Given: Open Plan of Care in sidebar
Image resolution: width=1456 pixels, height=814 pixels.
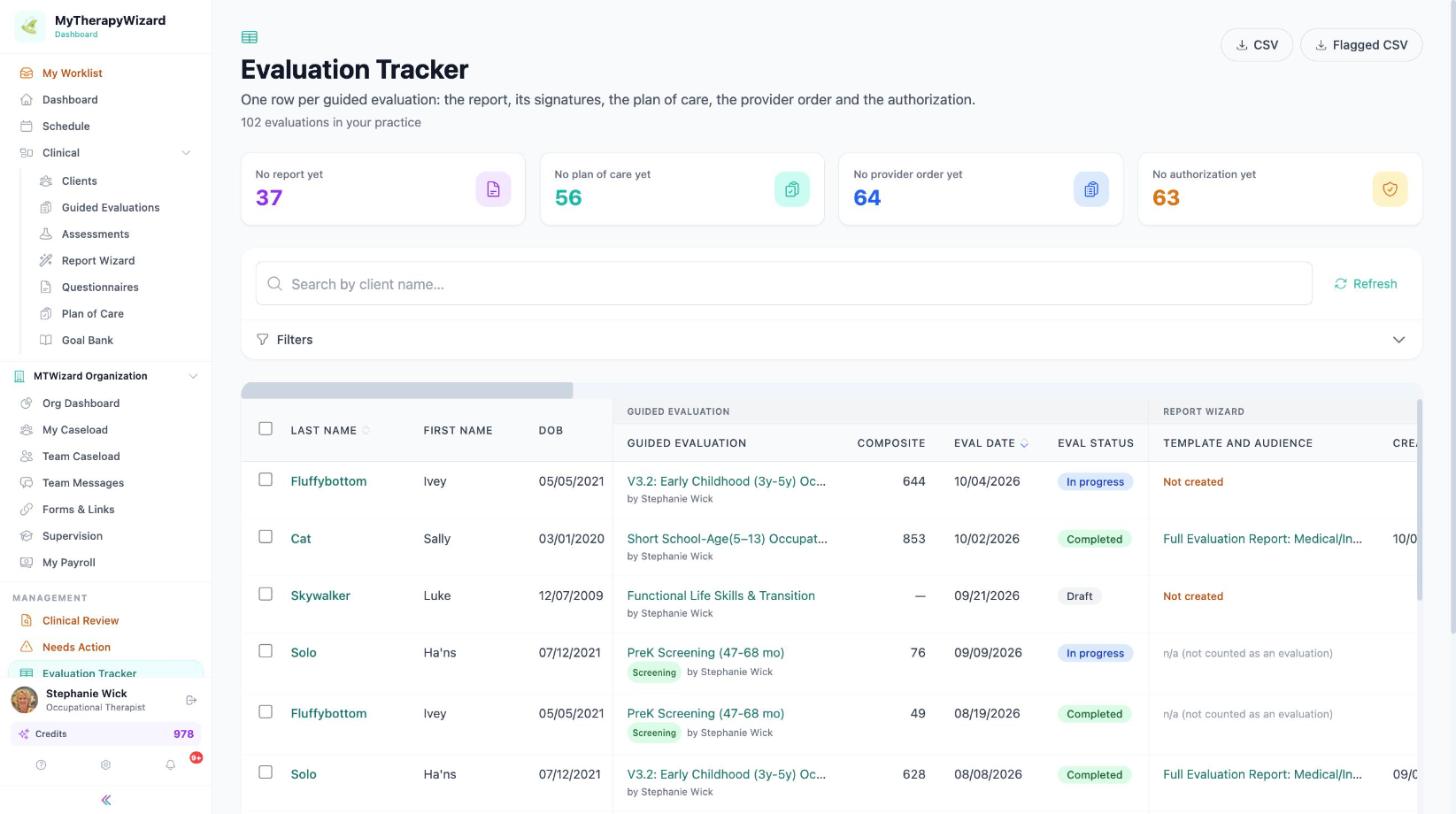Looking at the screenshot, I should pyautogui.click(x=92, y=313).
